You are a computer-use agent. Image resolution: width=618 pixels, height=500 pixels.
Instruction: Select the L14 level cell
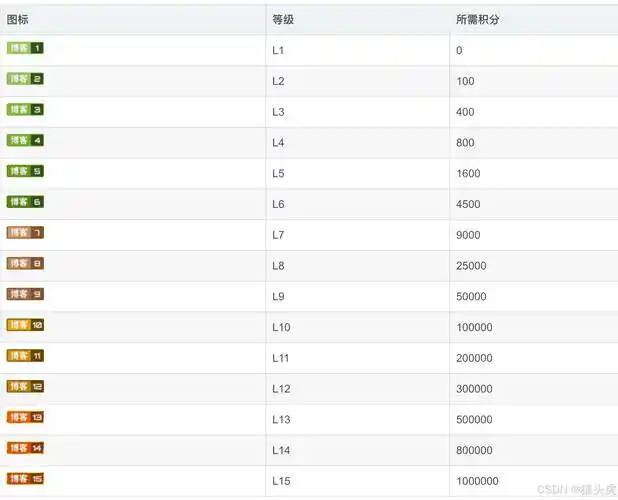pyautogui.click(x=282, y=451)
